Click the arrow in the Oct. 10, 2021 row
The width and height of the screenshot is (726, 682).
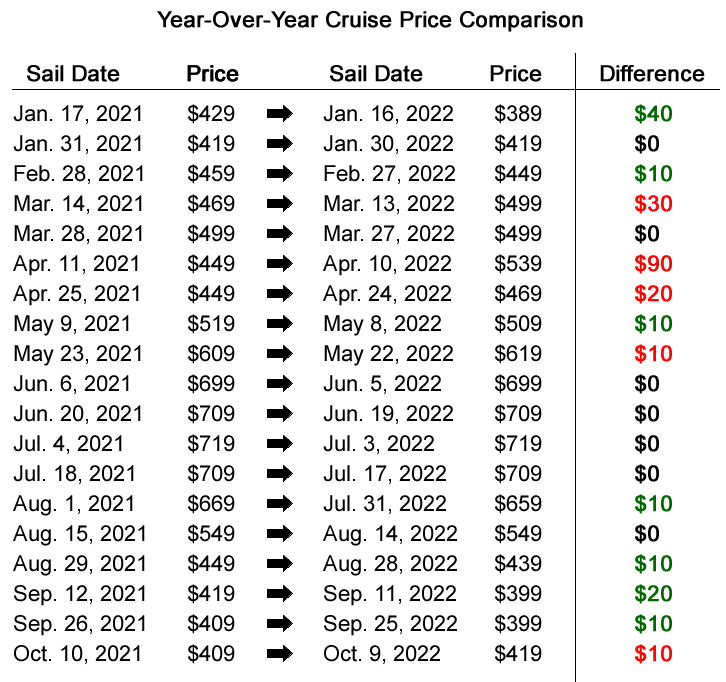[280, 654]
